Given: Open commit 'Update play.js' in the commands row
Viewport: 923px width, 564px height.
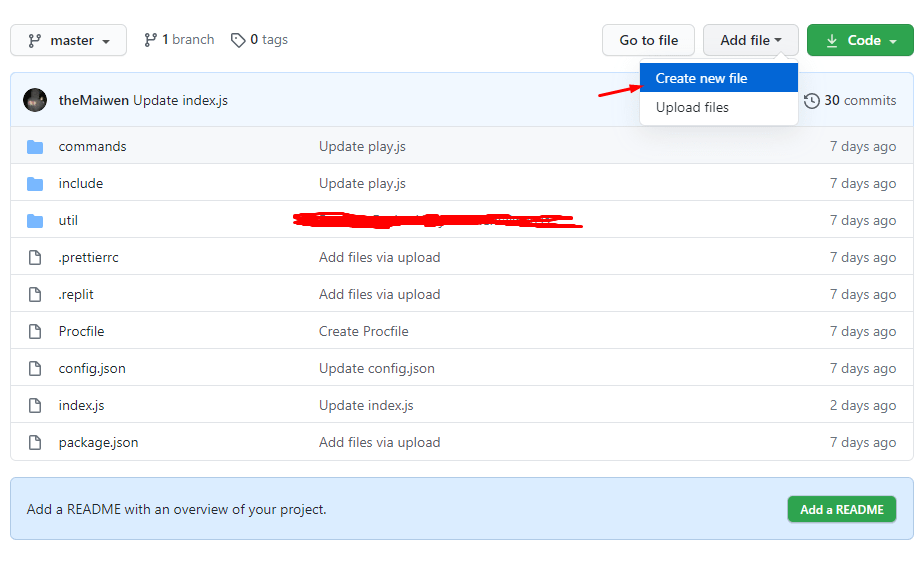Looking at the screenshot, I should (362, 146).
